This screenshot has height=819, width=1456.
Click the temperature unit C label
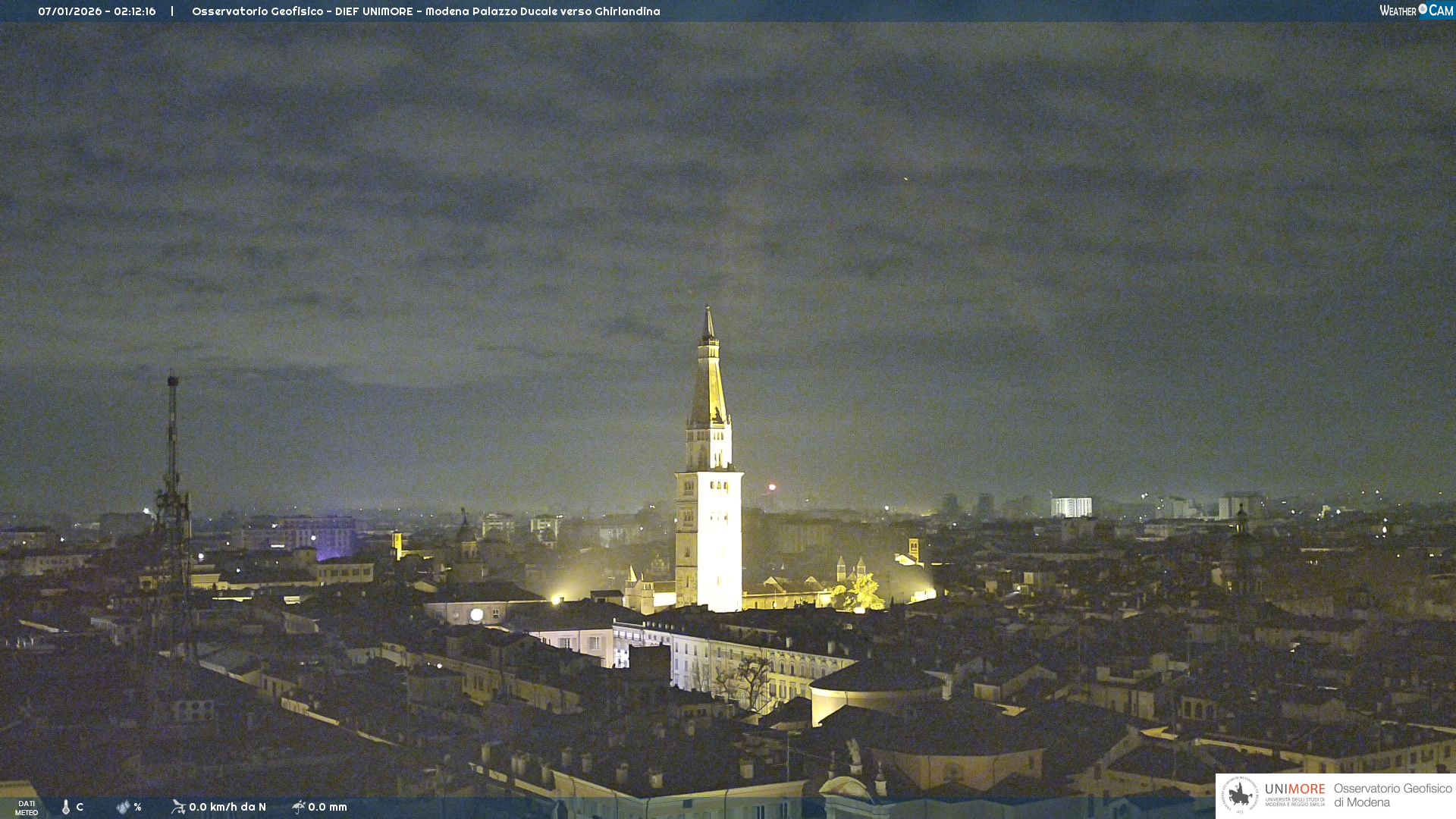pos(80,807)
